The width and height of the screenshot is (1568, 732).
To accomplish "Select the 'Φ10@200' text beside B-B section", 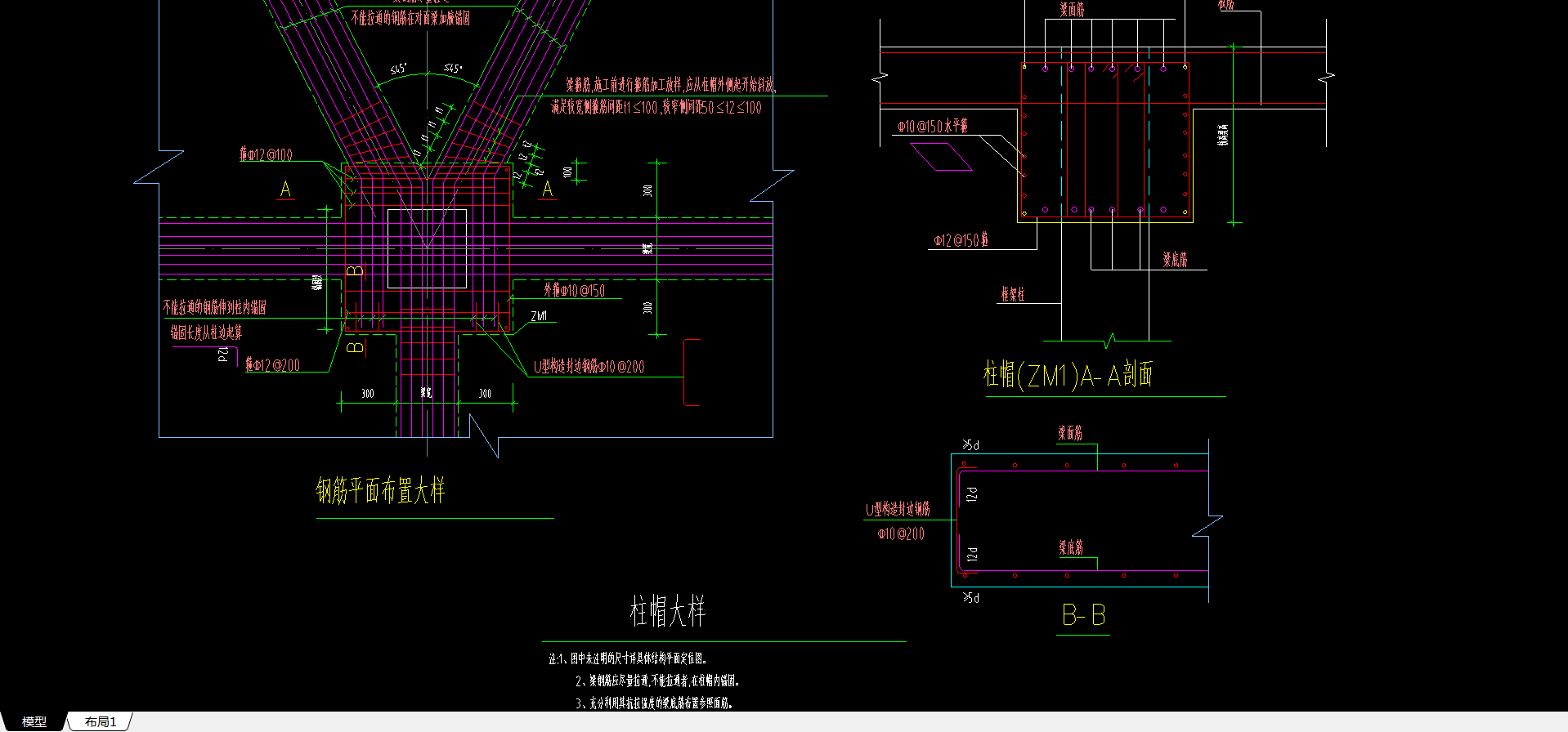I will [x=901, y=534].
